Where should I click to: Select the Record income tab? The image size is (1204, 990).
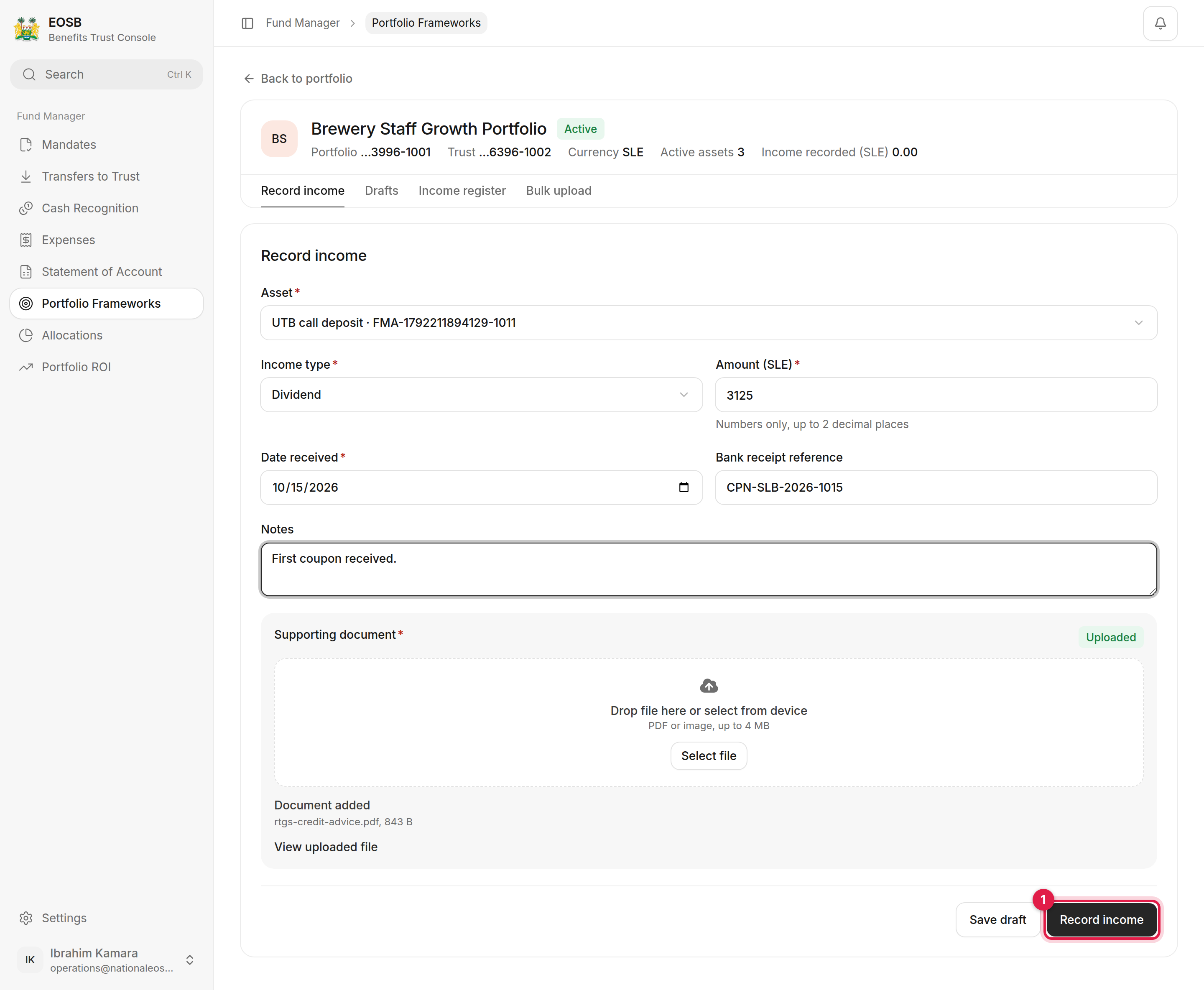(302, 191)
